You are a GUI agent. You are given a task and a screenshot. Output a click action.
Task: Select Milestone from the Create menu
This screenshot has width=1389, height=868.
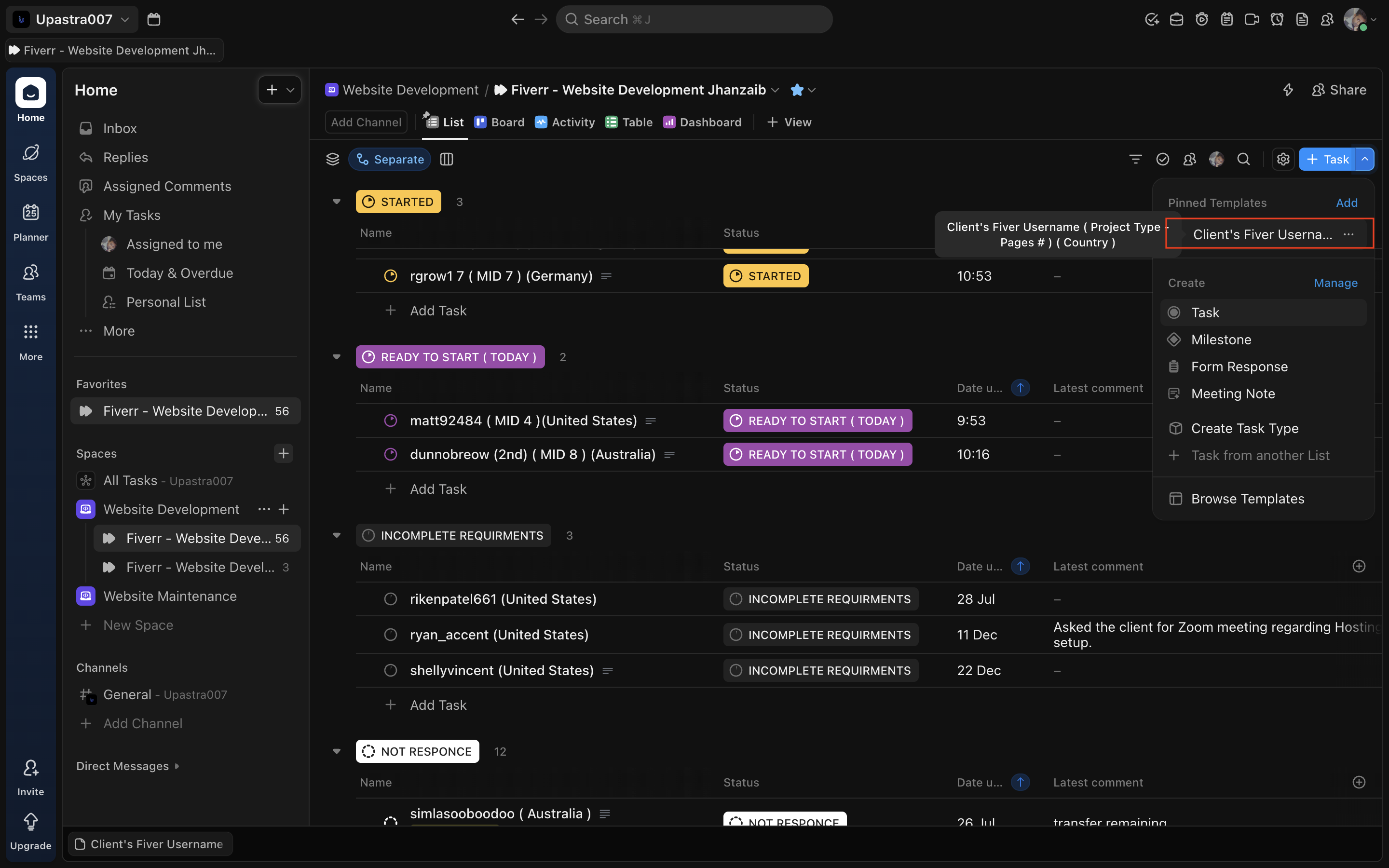1220,339
